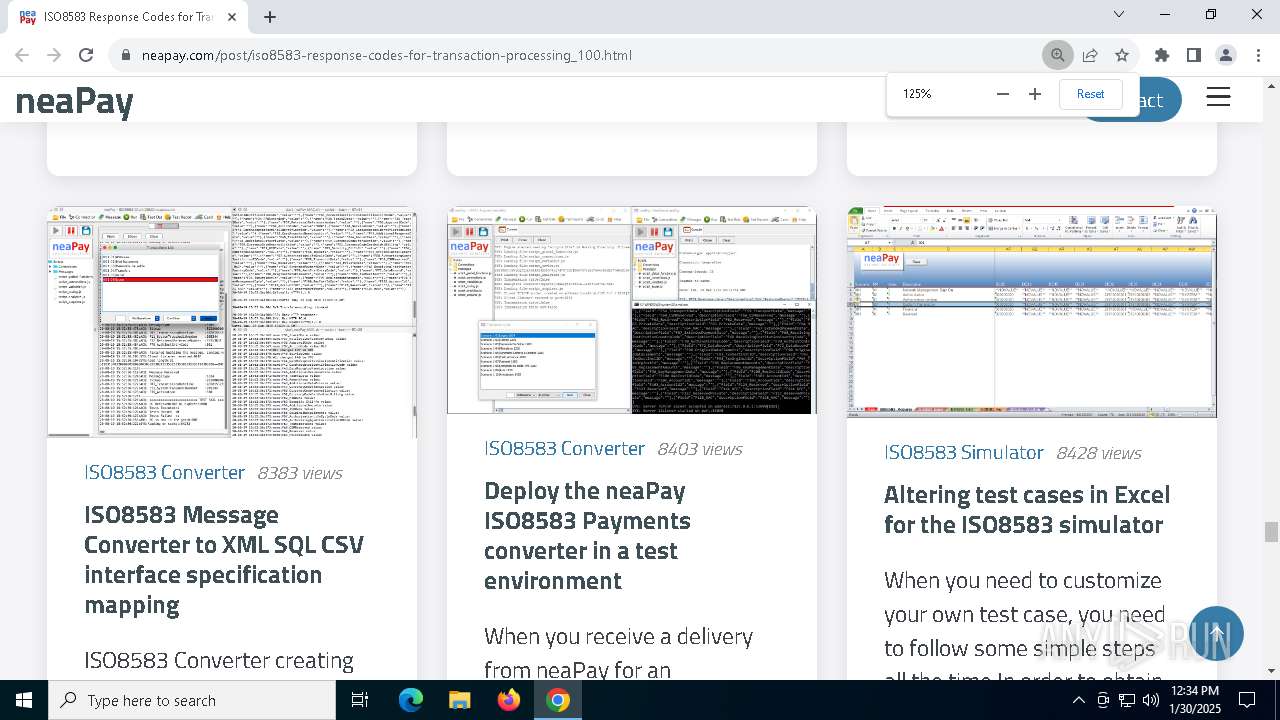Open the tab search dropdown chevron
The height and width of the screenshot is (720, 1280).
[1119, 14]
